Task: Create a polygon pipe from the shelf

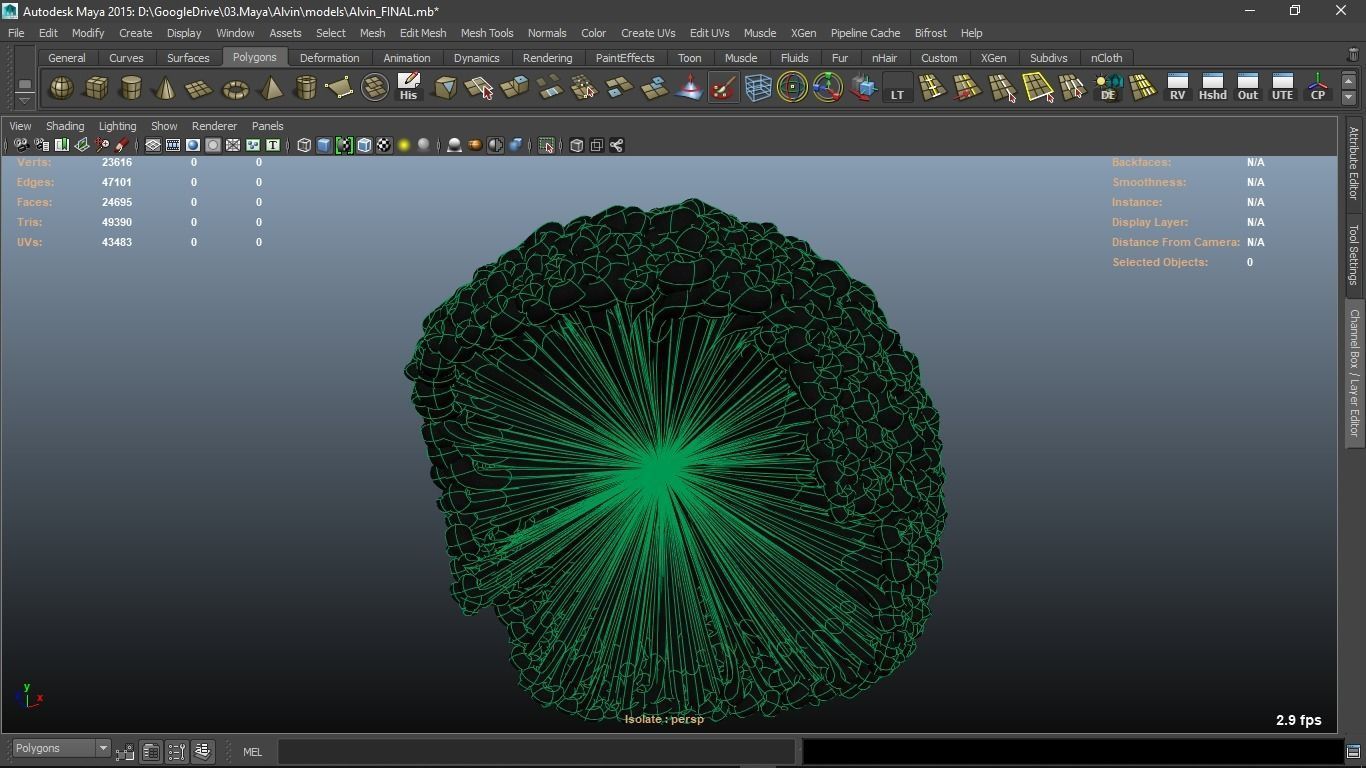Action: point(305,88)
